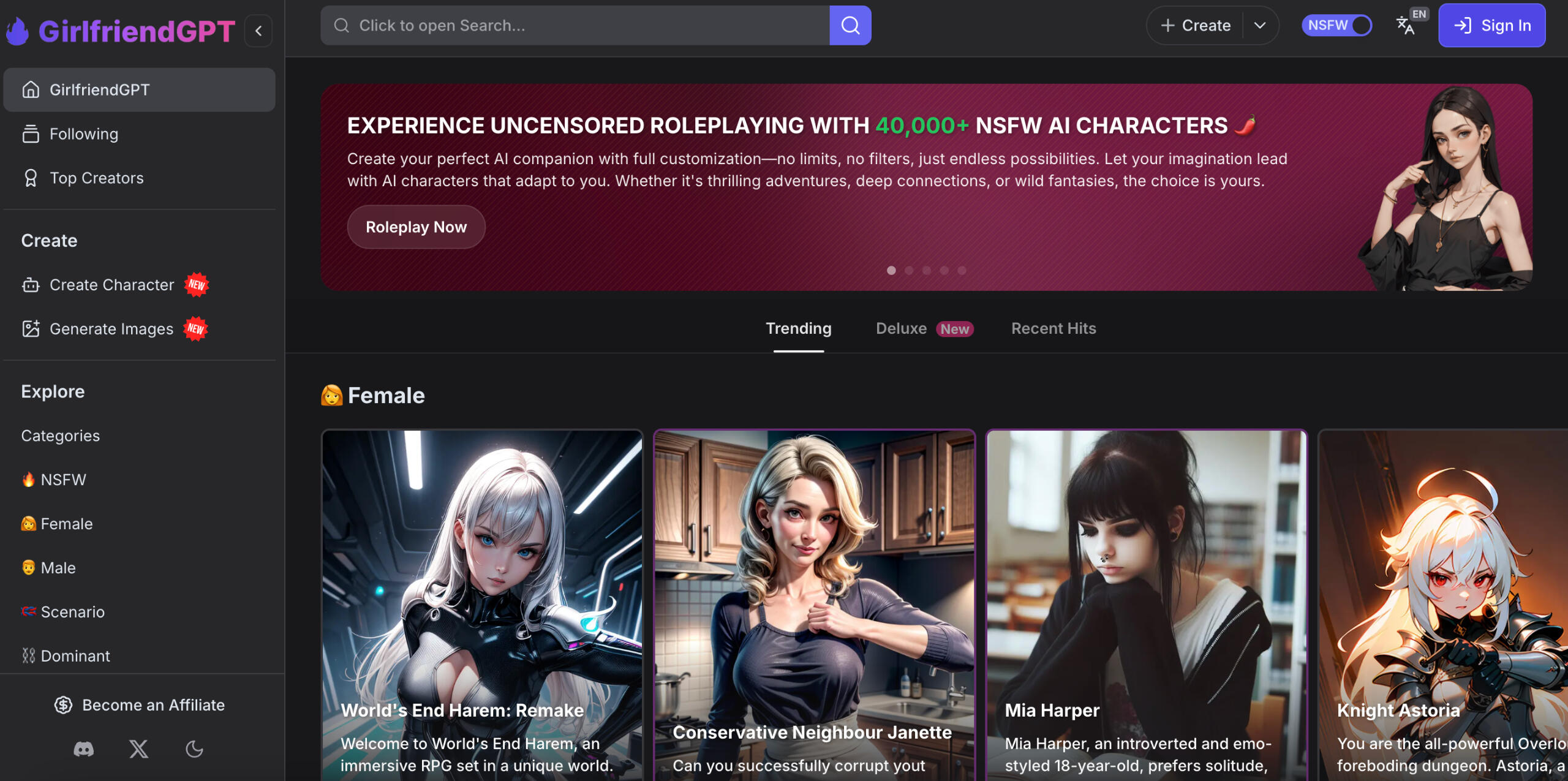Toggle dark mode moon icon
The width and height of the screenshot is (1568, 781).
(x=194, y=749)
